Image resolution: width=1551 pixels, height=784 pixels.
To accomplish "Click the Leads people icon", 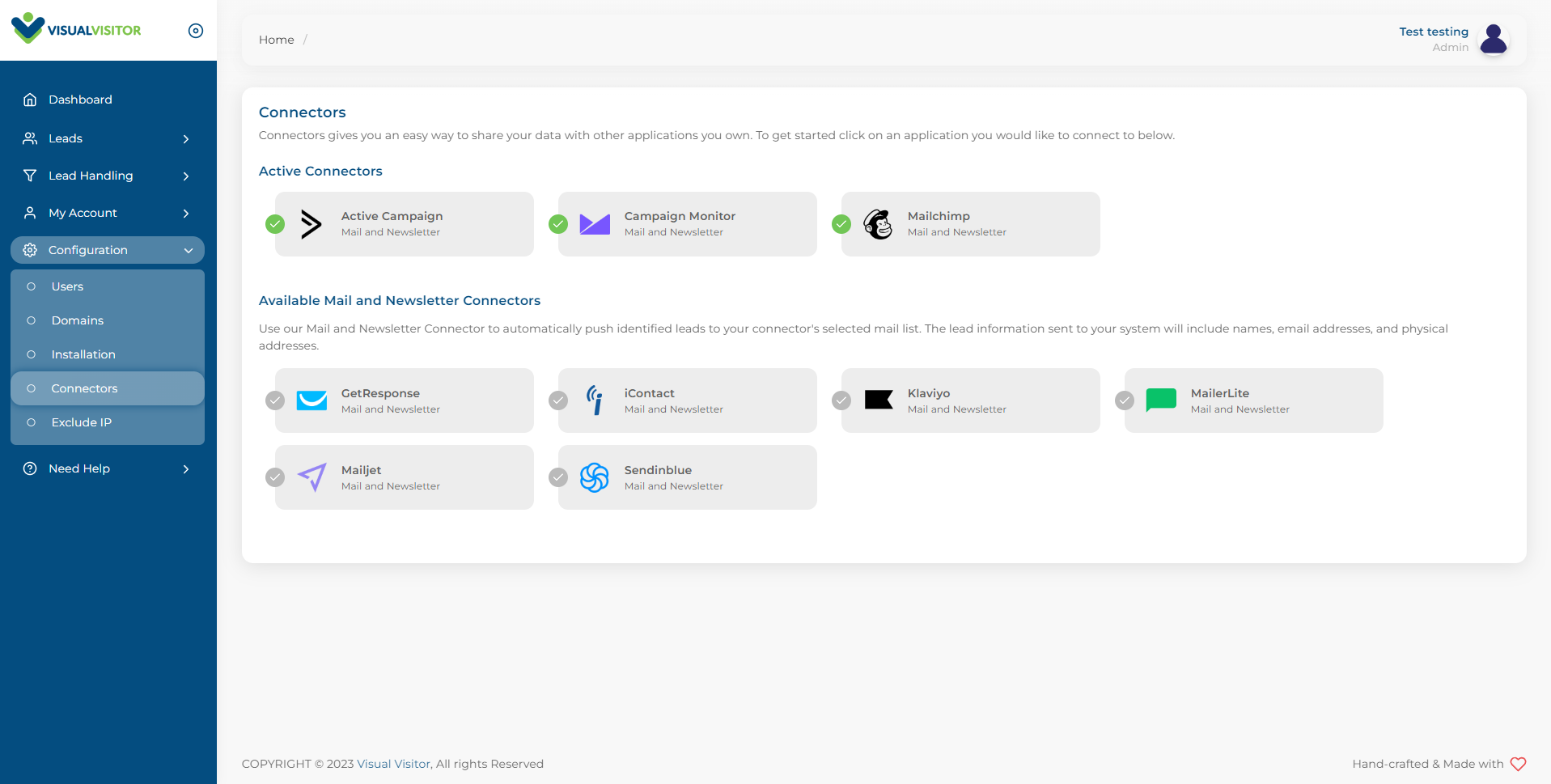I will (x=30, y=138).
